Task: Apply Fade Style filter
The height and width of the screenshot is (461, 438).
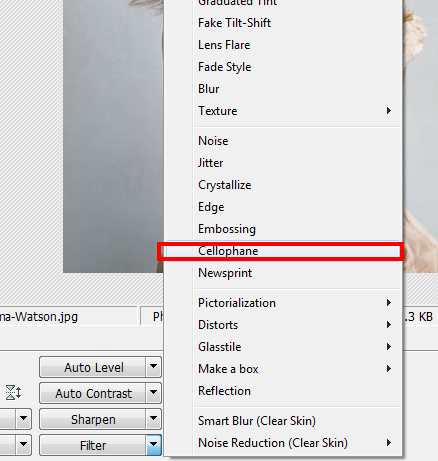Action: [x=283, y=67]
